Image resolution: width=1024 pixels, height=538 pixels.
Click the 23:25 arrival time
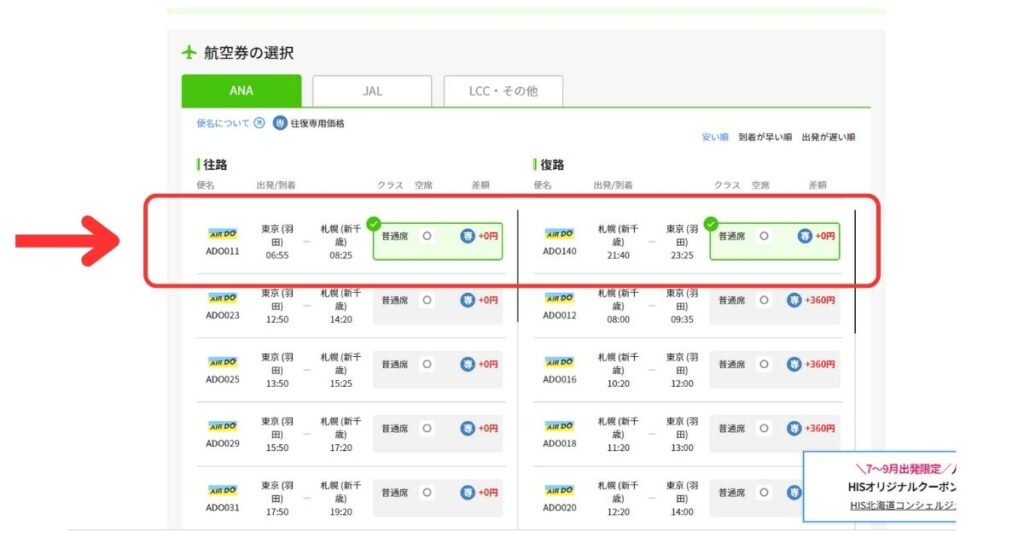pos(682,255)
